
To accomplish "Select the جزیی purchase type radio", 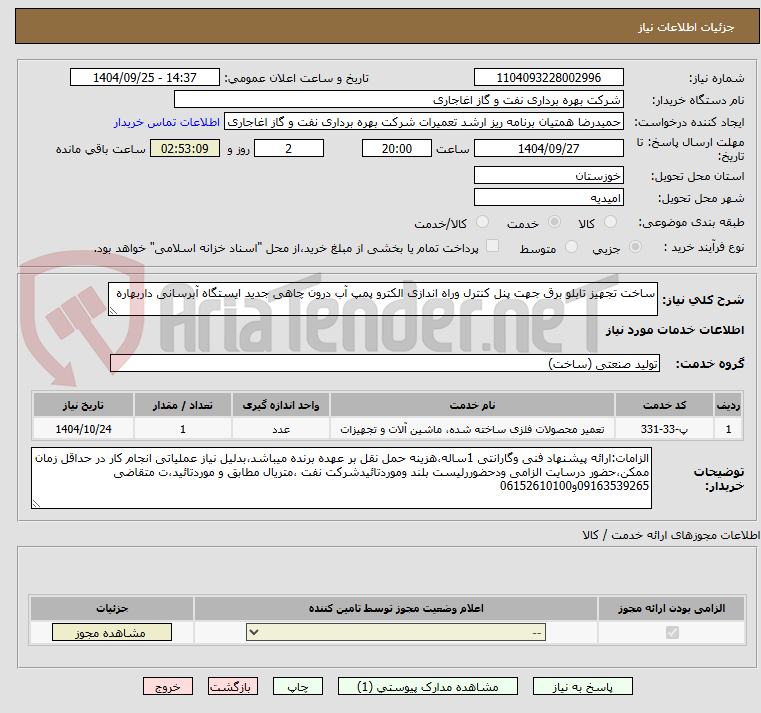I will point(635,247).
